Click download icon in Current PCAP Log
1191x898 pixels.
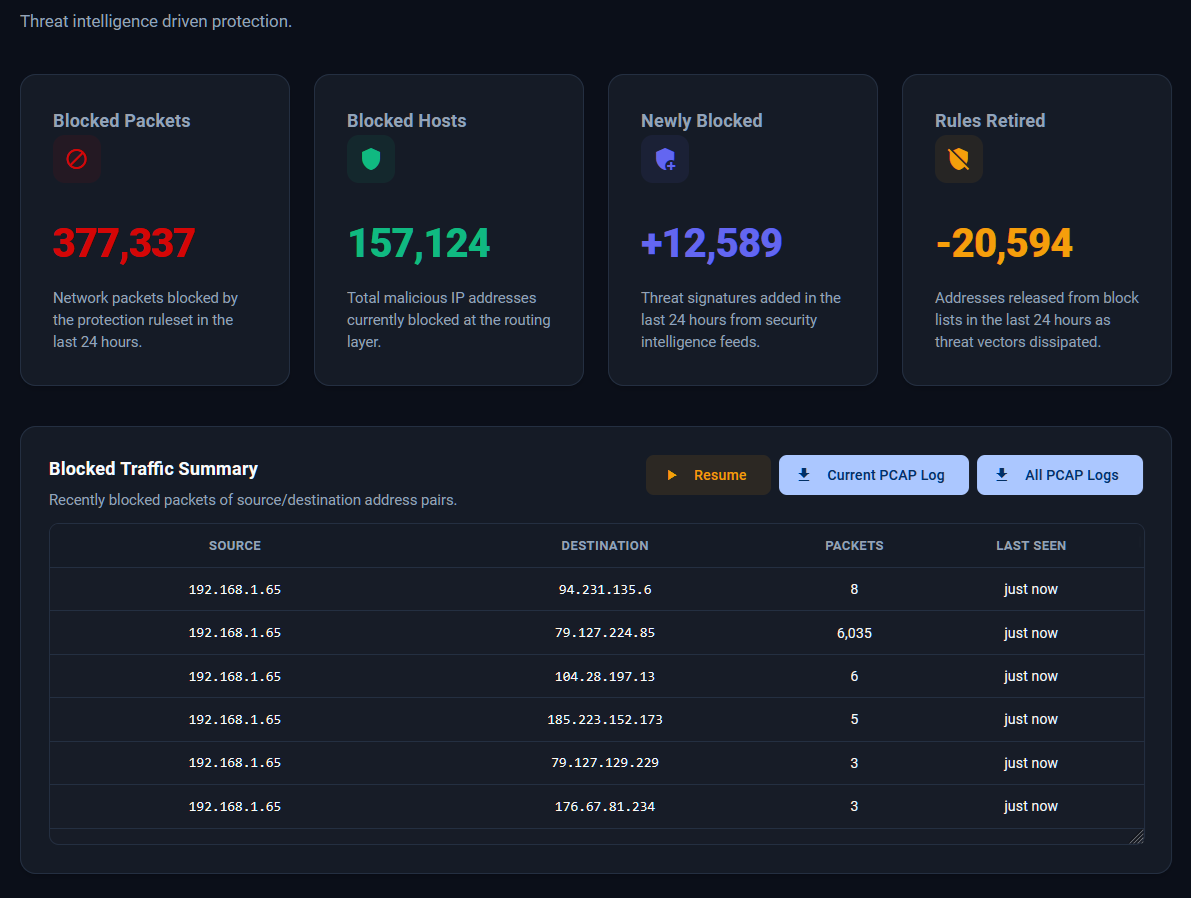[804, 475]
